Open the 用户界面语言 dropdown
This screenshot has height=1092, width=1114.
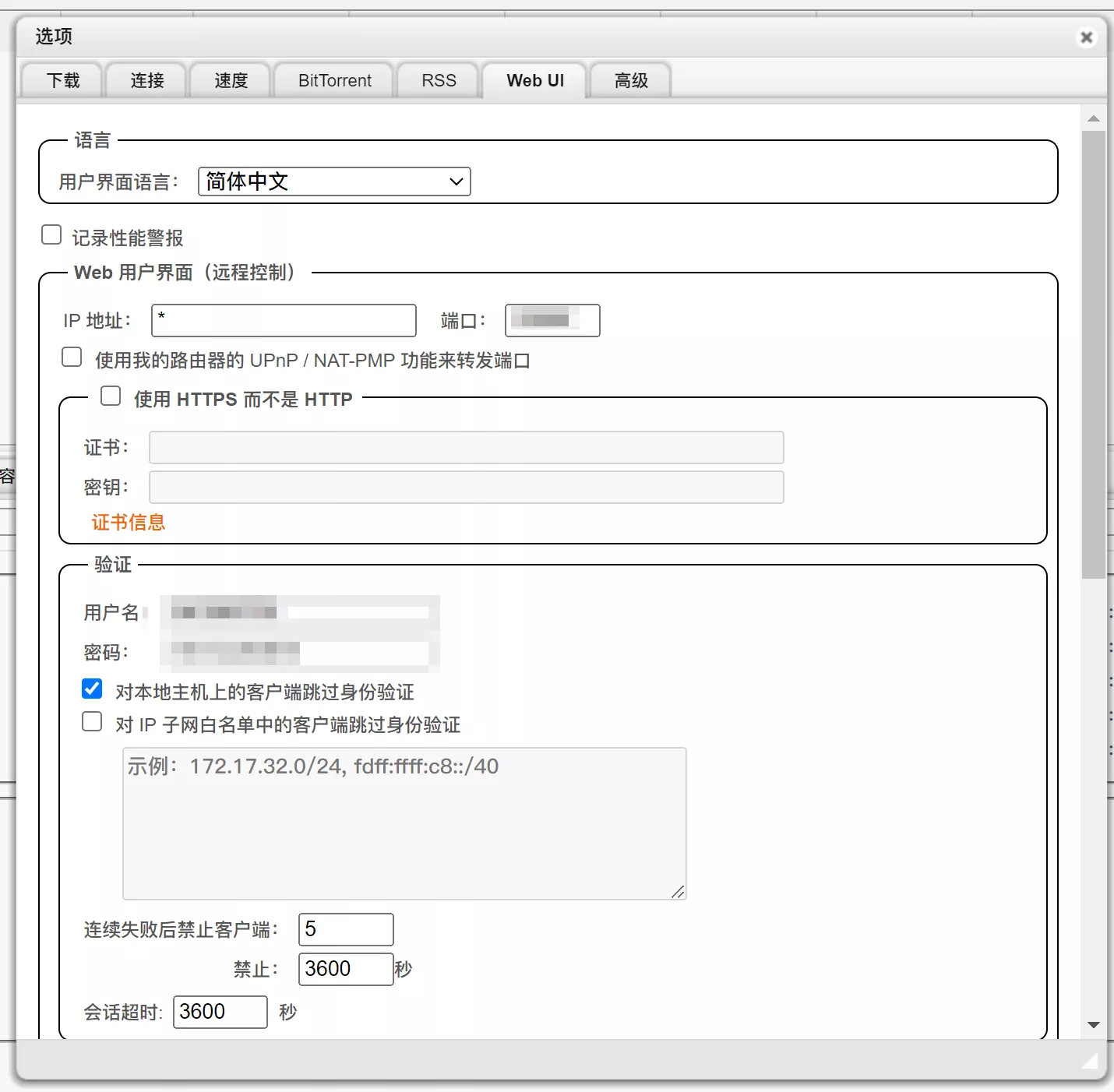click(x=333, y=181)
